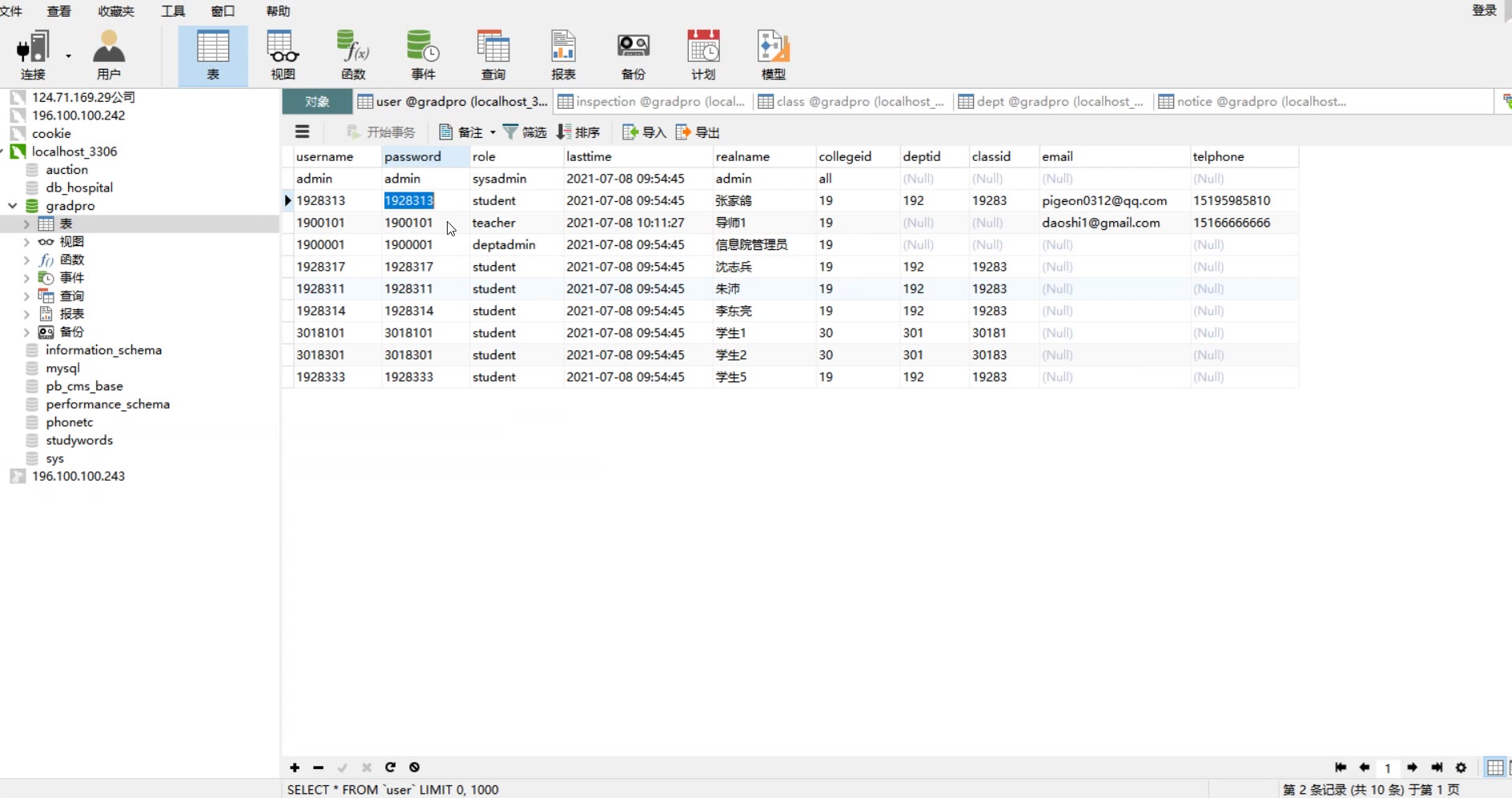Screen dimensions: 1512x798
Task: Open the Query (查询) toolbar icon
Action: [x=493, y=55]
